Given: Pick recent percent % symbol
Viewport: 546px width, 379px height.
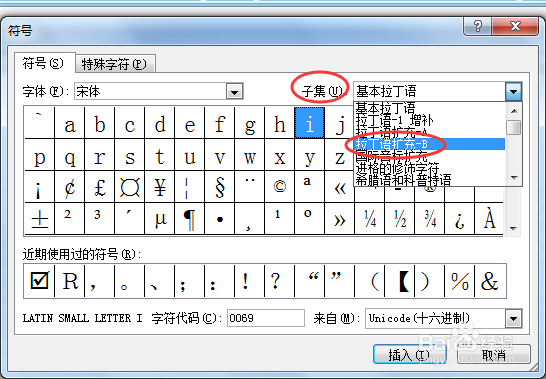Looking at the screenshot, I should click(460, 281).
